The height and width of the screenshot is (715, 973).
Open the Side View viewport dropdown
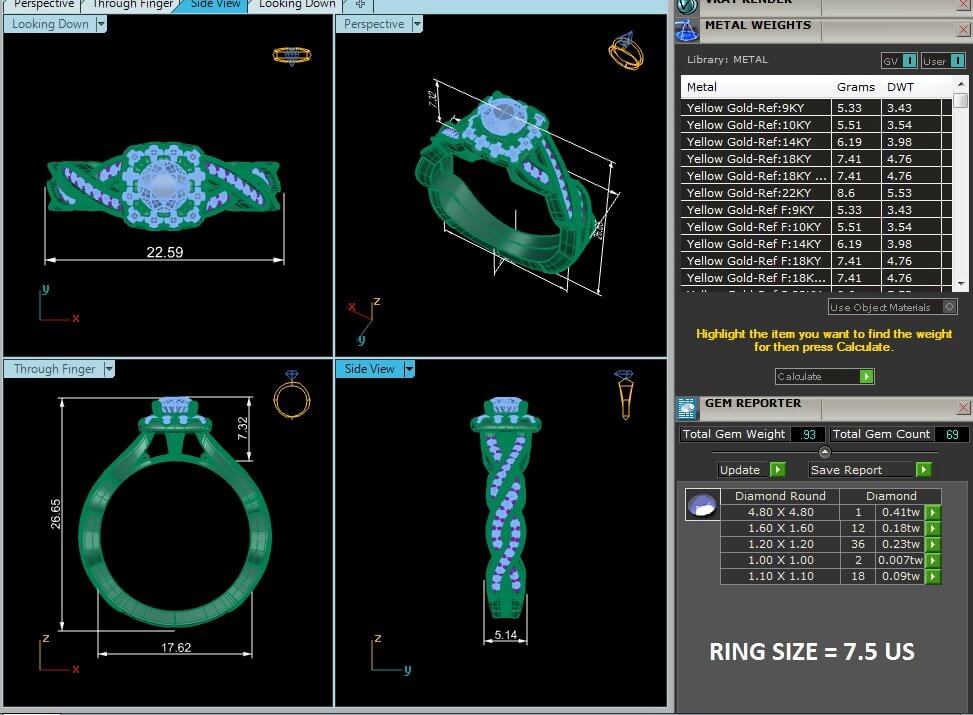pos(408,369)
